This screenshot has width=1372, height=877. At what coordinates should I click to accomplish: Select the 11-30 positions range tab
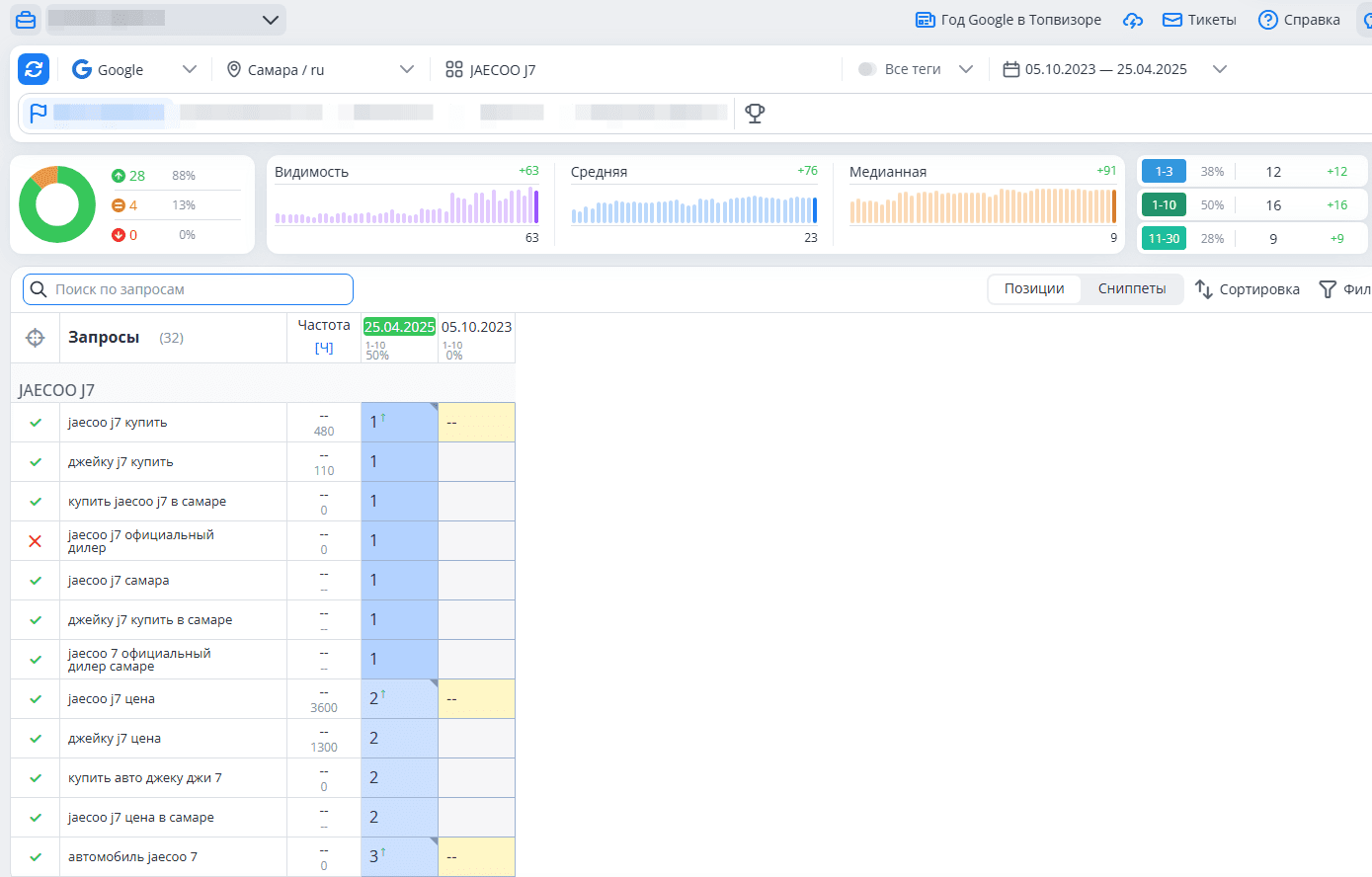[1164, 239]
